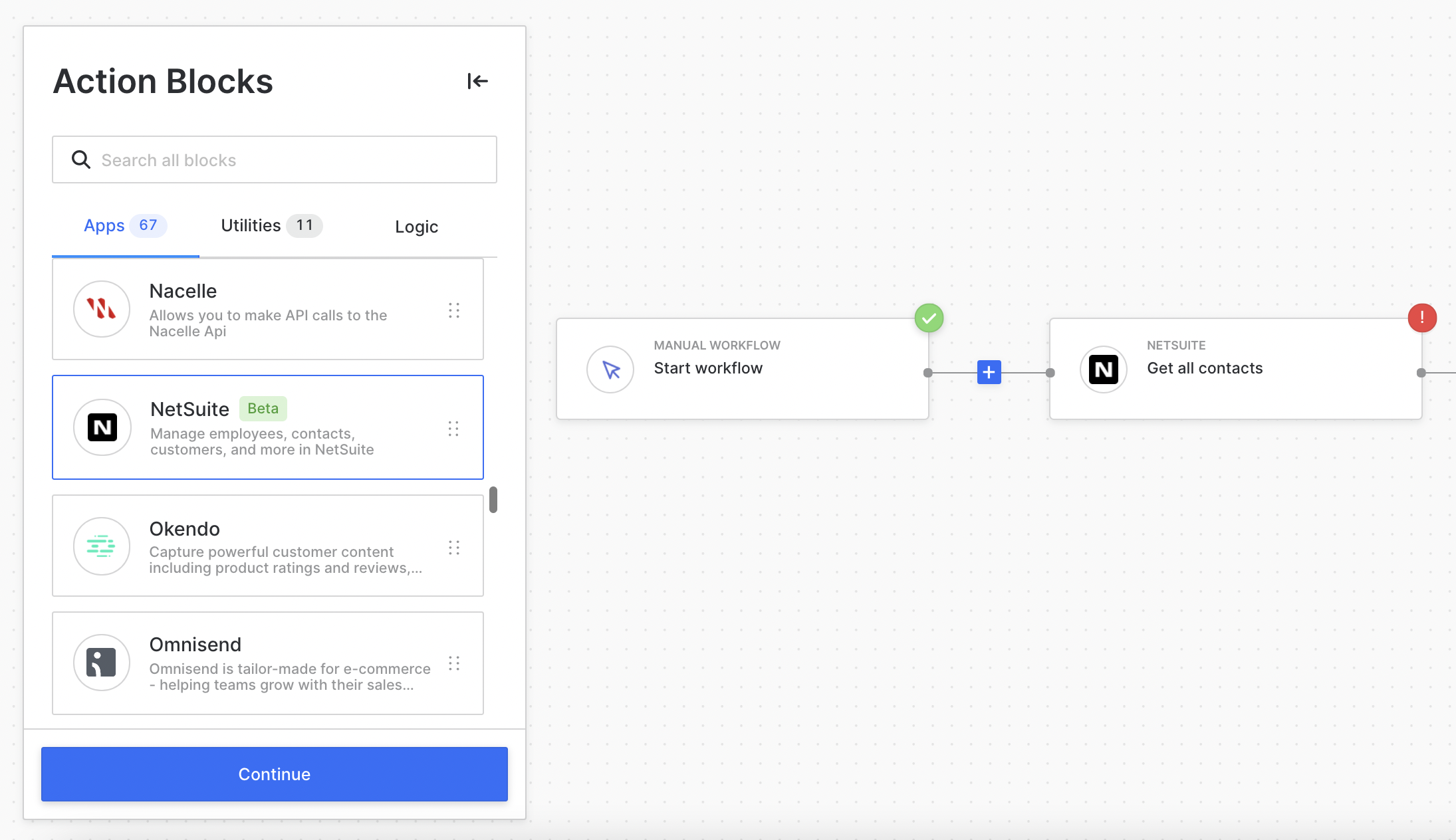
Task: Click the drag handle dots on Nacelle block
Action: click(x=454, y=310)
